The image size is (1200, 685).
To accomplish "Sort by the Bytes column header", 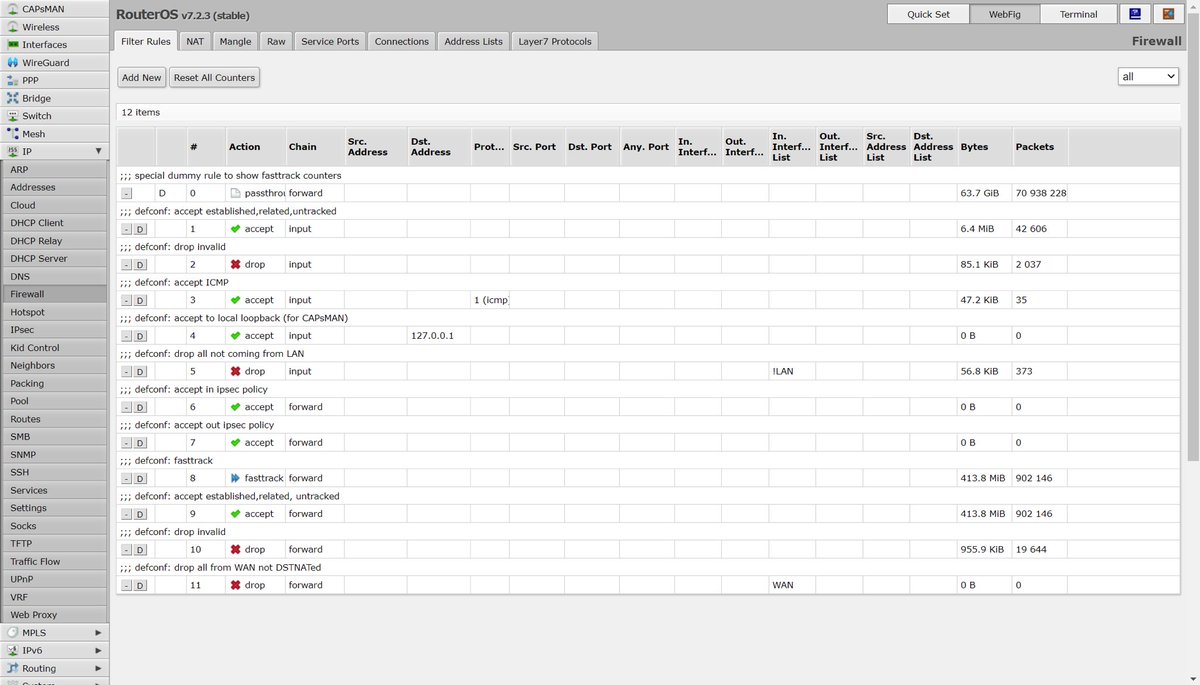I will pos(985,147).
